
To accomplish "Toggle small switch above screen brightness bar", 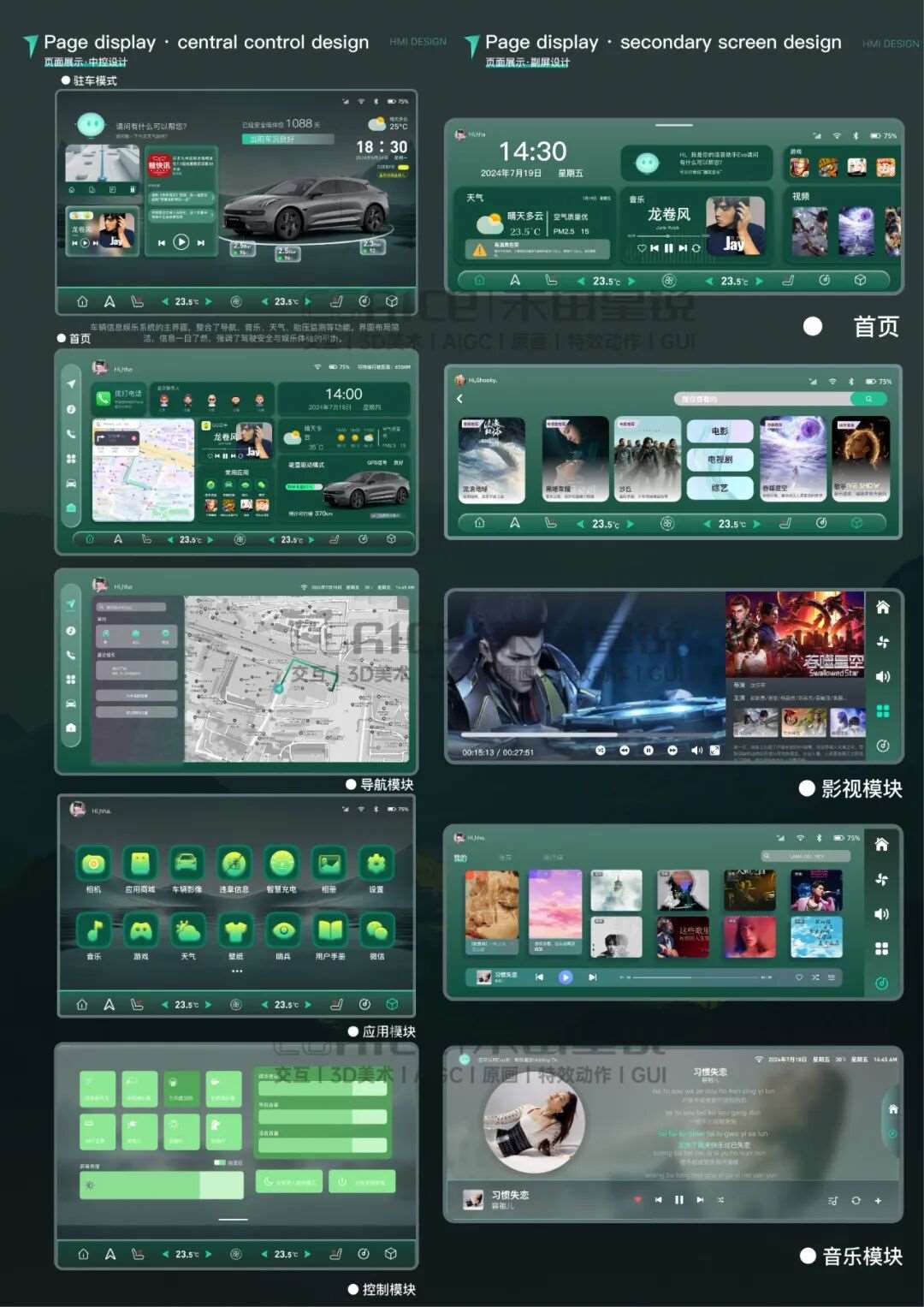I will [220, 1162].
